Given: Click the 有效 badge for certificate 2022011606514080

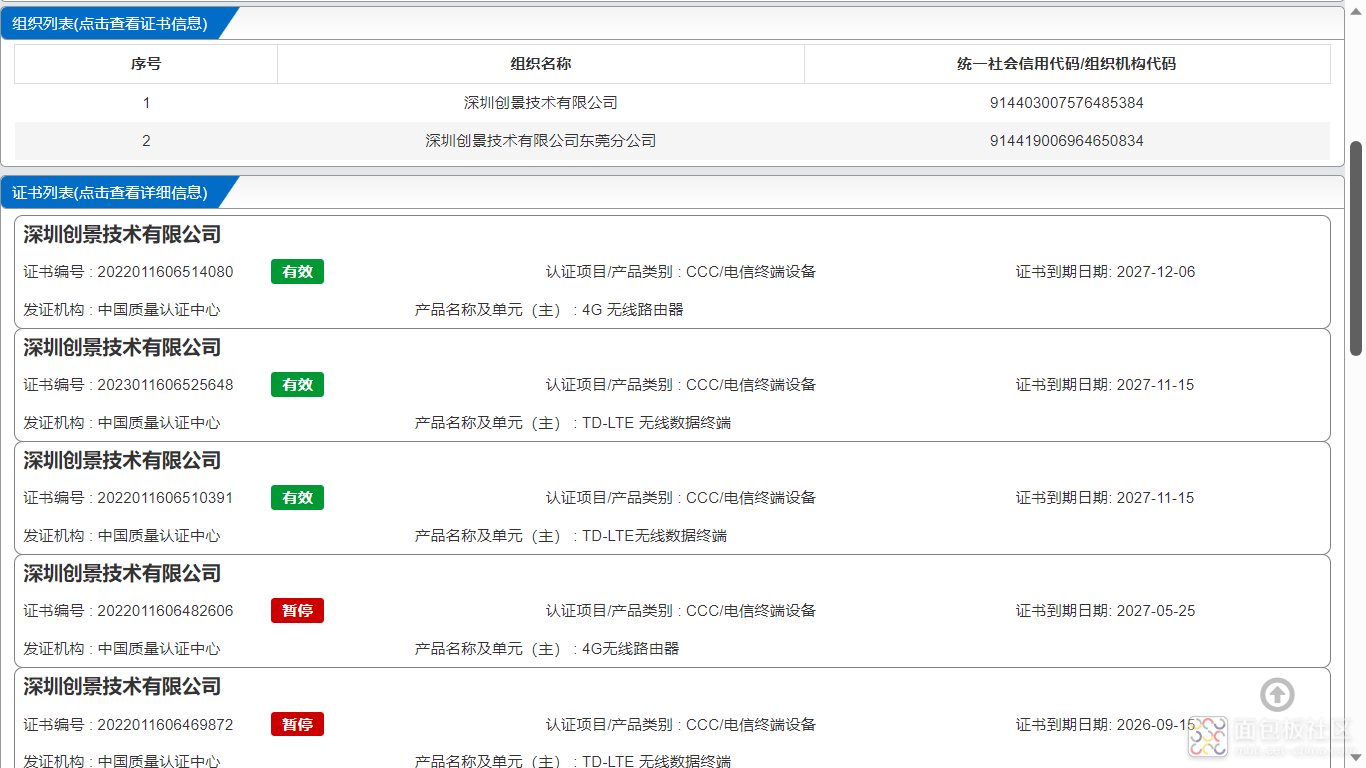Looking at the screenshot, I should [x=297, y=272].
